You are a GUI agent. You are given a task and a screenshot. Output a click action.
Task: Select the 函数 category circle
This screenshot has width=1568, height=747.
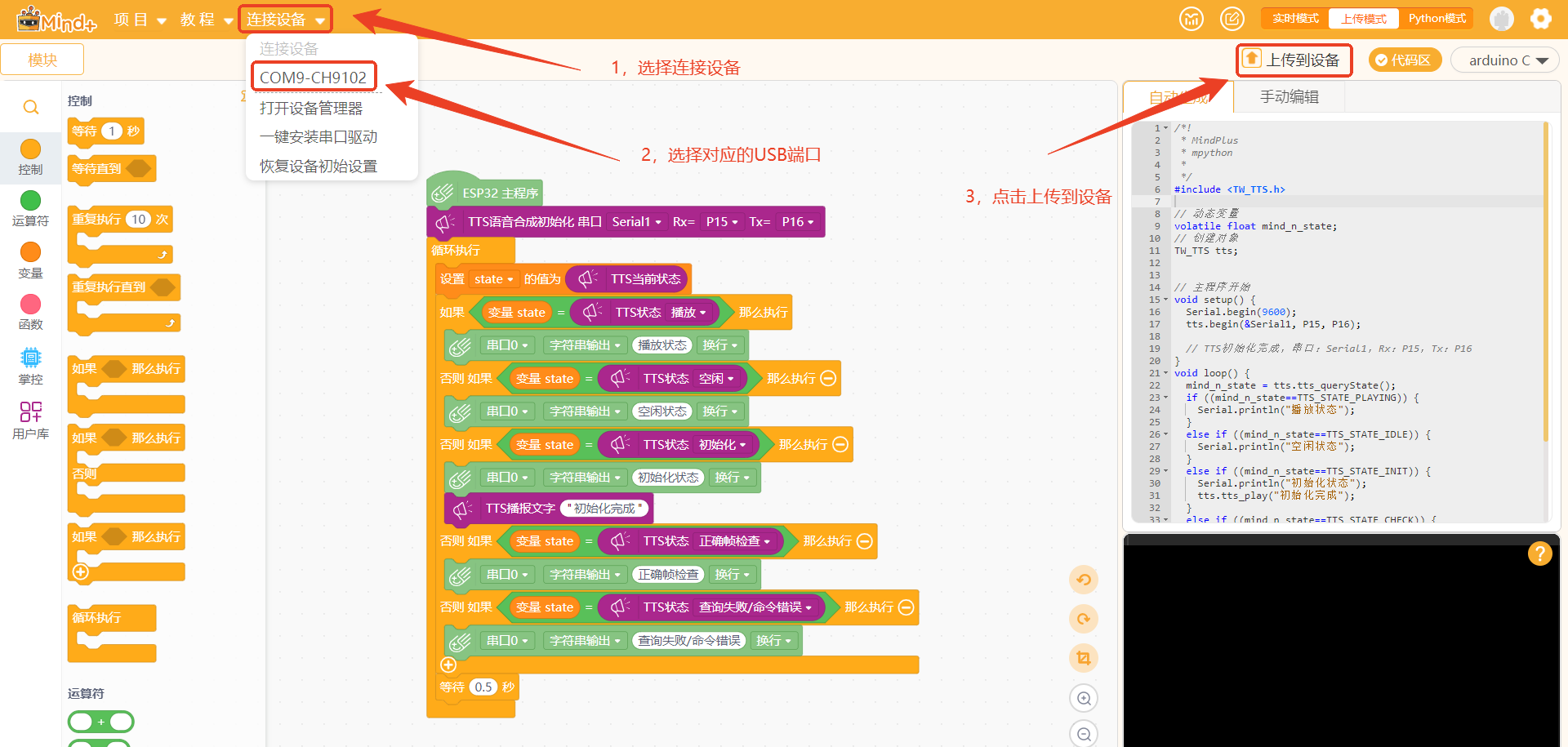click(30, 304)
